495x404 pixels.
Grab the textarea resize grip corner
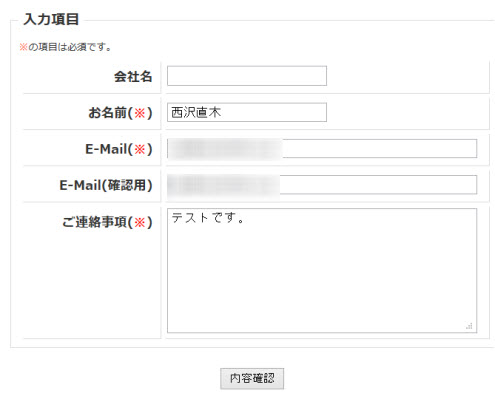(469, 326)
